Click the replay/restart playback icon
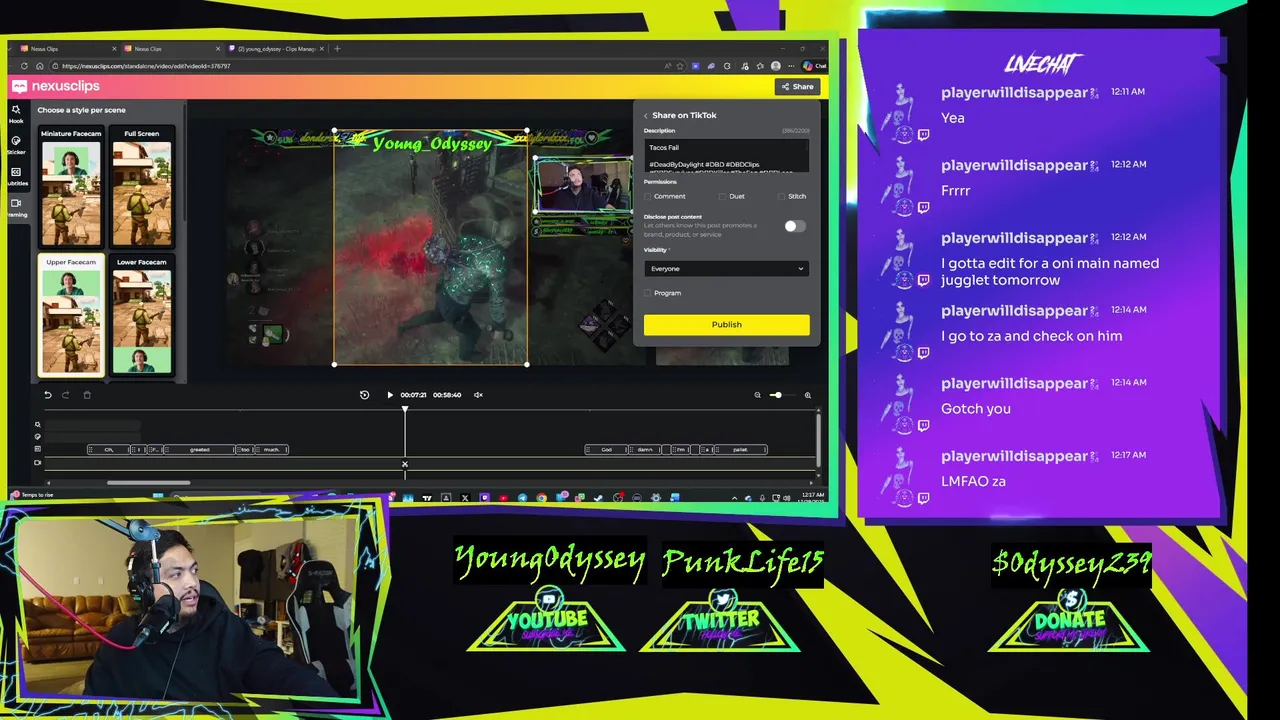1280x720 pixels. [365, 395]
